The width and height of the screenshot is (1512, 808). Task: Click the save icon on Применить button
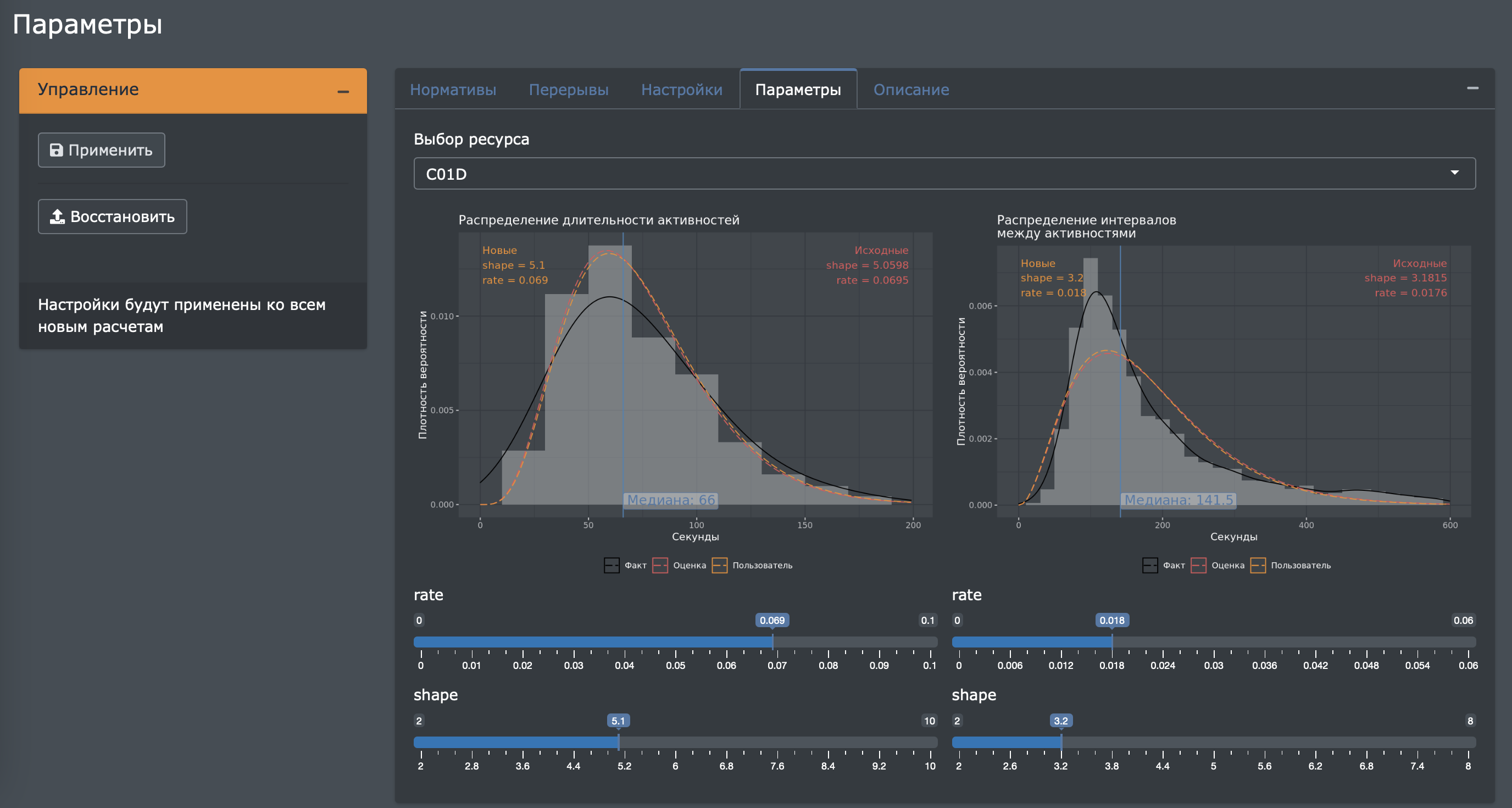click(x=57, y=150)
